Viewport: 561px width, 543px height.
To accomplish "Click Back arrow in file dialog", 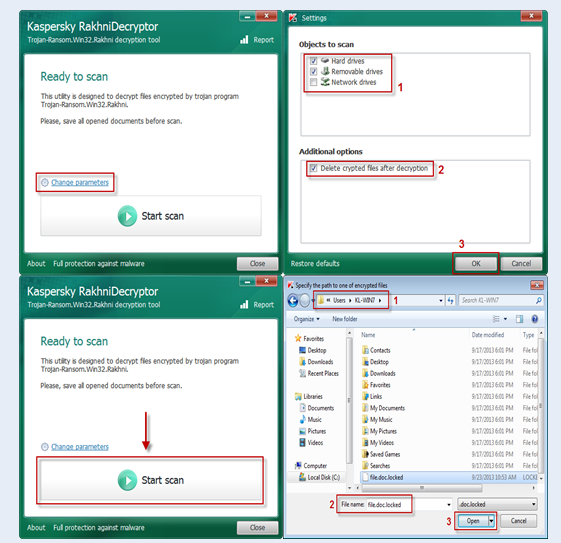I will [x=293, y=301].
